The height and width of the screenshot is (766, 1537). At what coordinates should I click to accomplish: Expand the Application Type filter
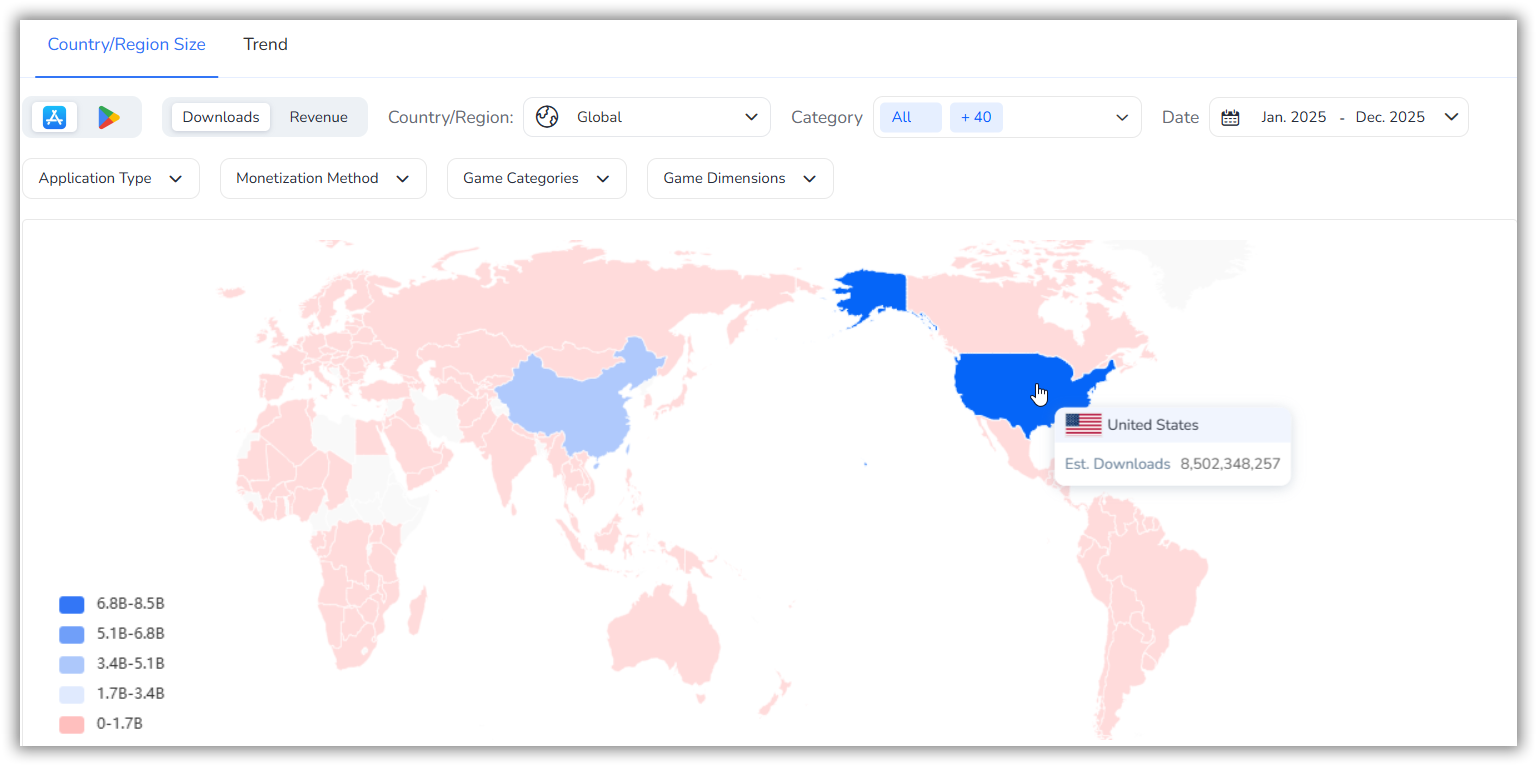[110, 178]
